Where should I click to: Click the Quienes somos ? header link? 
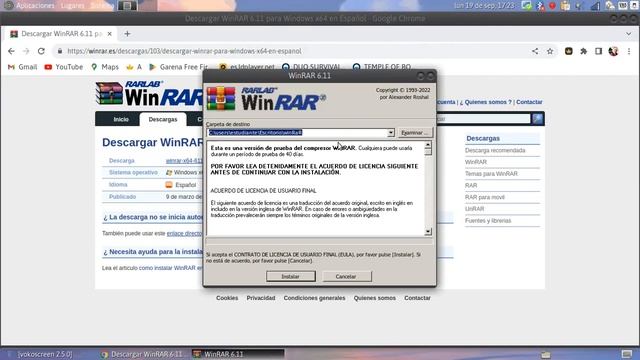point(488,102)
